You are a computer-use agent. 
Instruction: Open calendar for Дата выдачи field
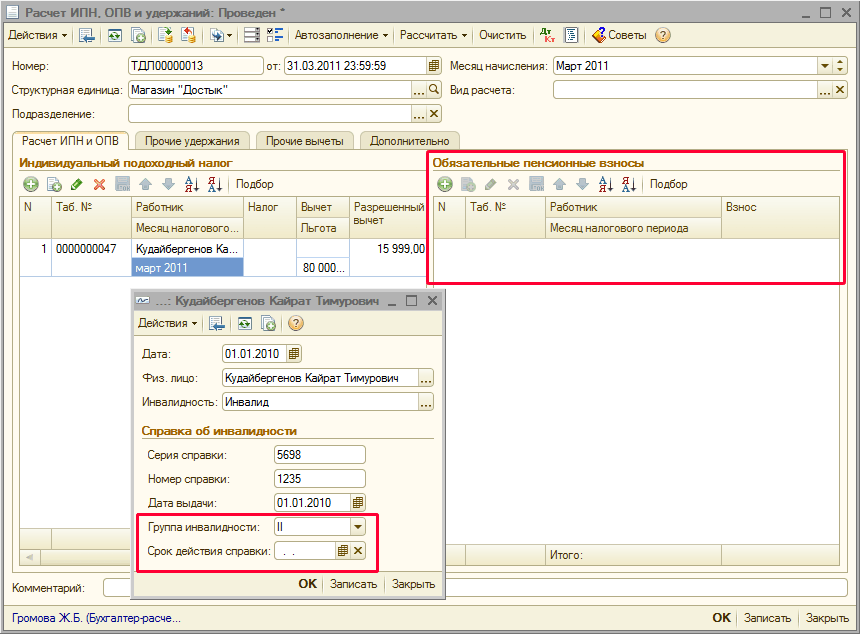point(358,503)
